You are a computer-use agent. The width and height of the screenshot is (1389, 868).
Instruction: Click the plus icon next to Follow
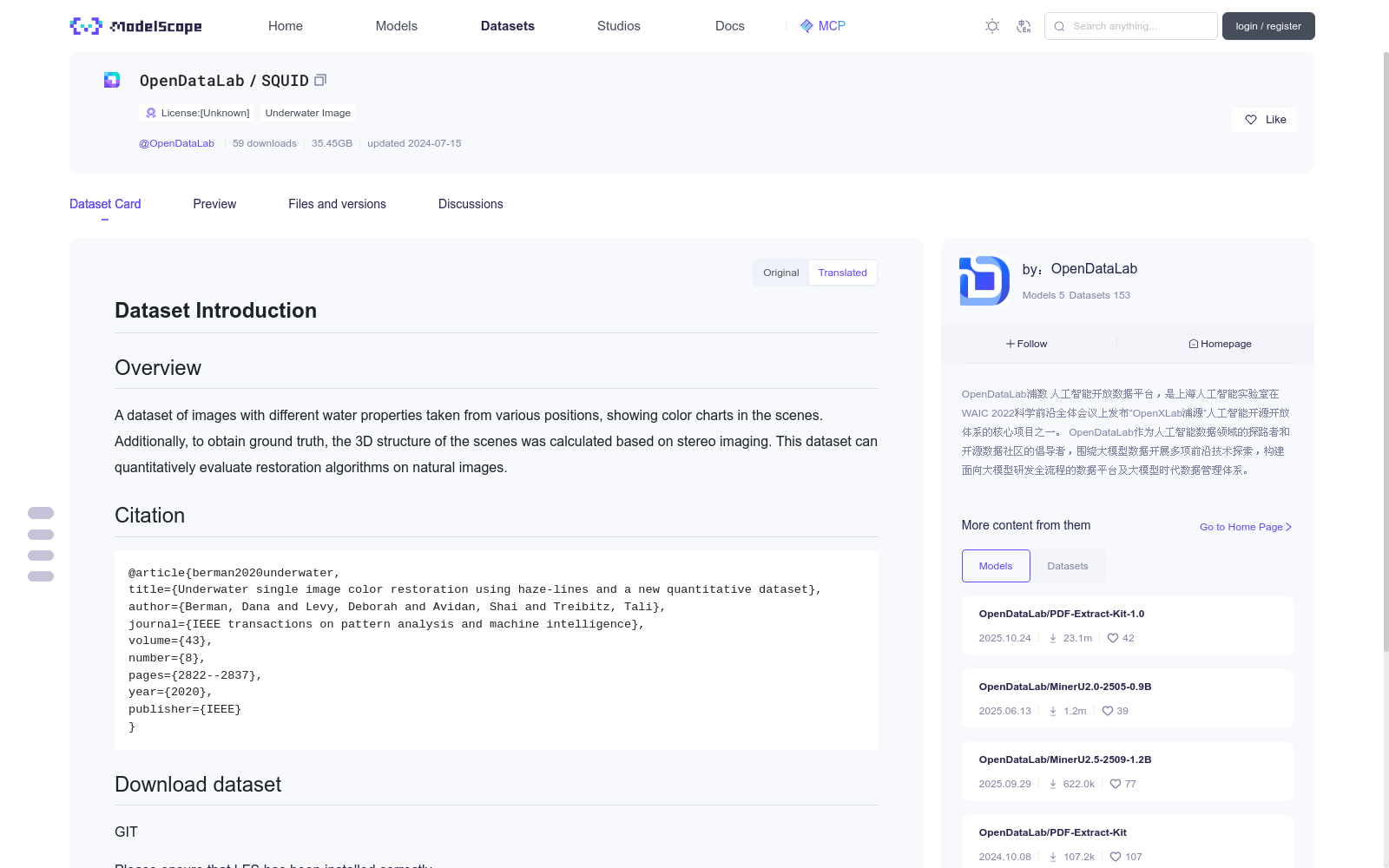click(x=1010, y=344)
